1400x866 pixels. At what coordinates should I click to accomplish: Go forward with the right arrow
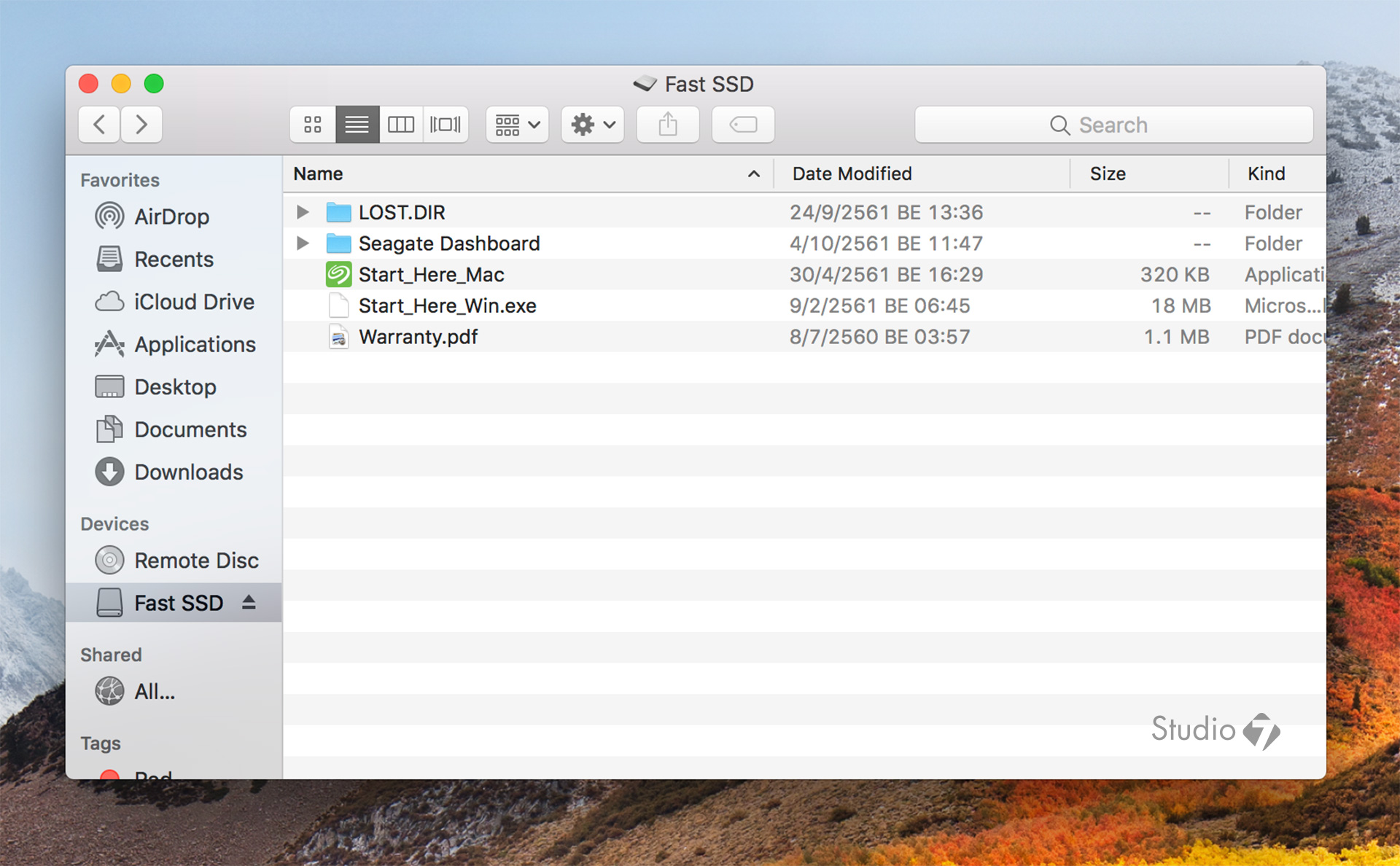[141, 125]
